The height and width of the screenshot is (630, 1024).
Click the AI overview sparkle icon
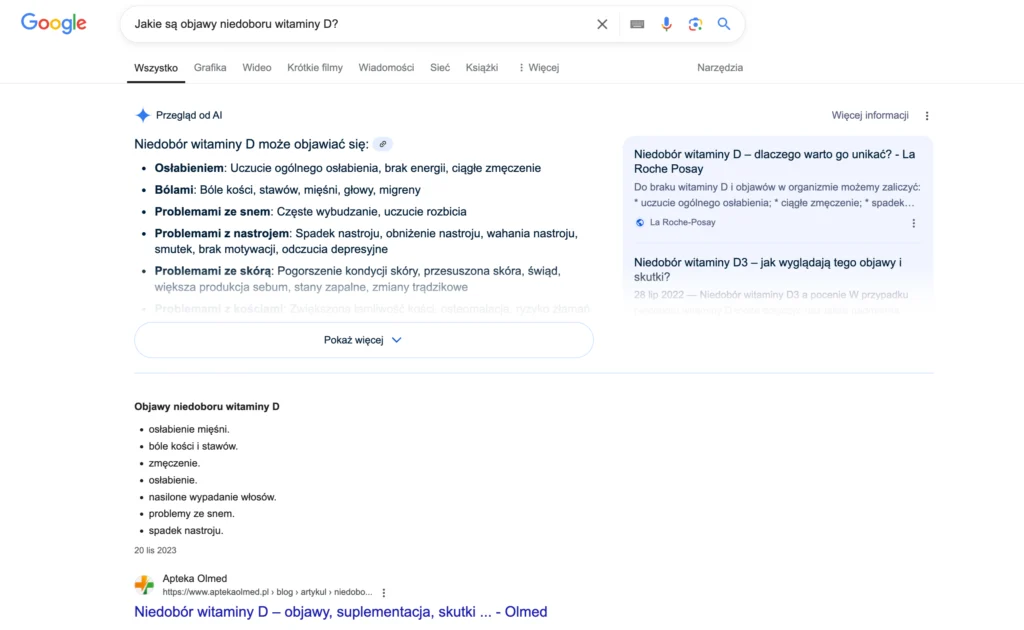tap(142, 115)
